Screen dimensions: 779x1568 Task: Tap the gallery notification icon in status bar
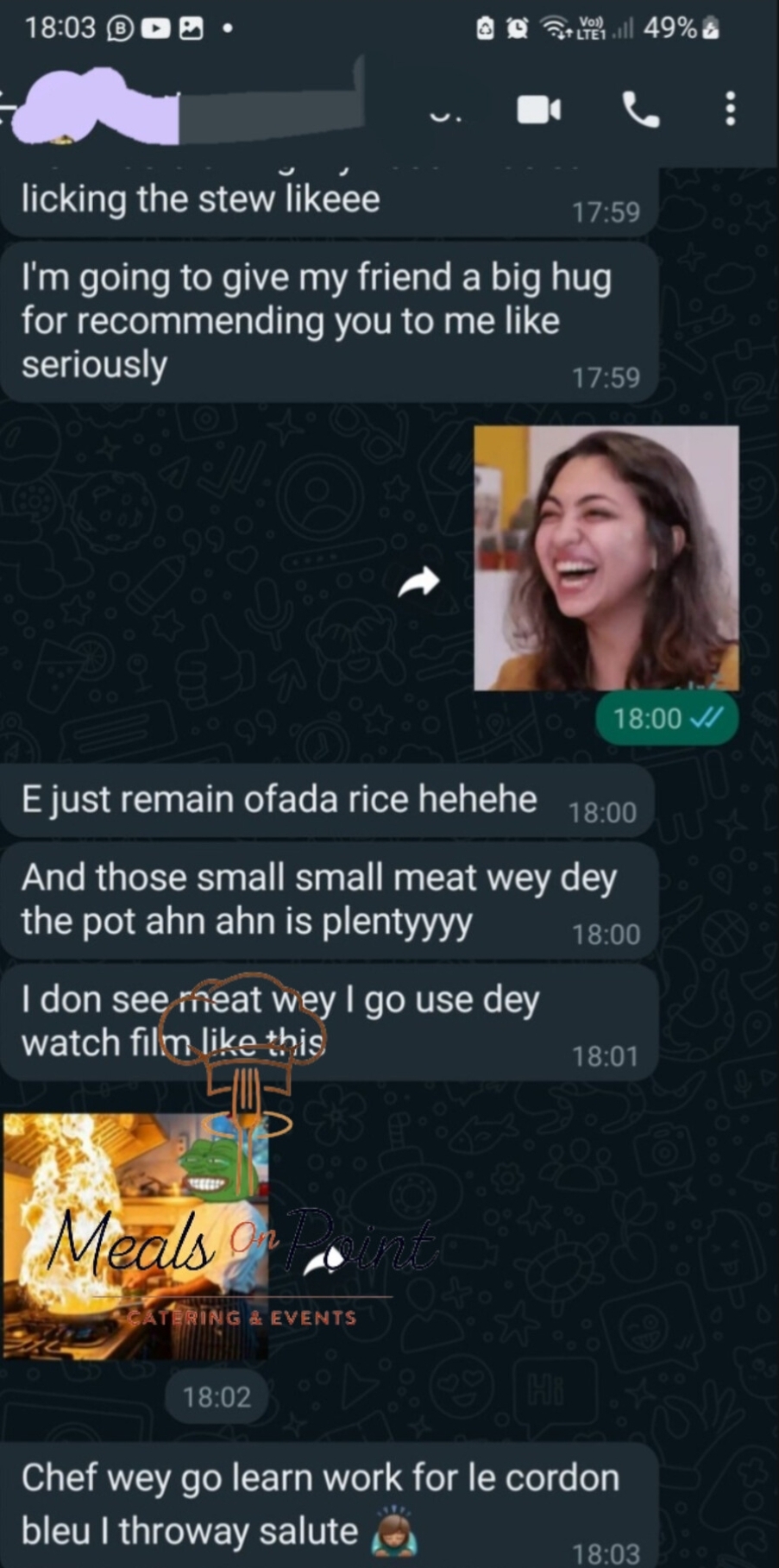tap(191, 28)
